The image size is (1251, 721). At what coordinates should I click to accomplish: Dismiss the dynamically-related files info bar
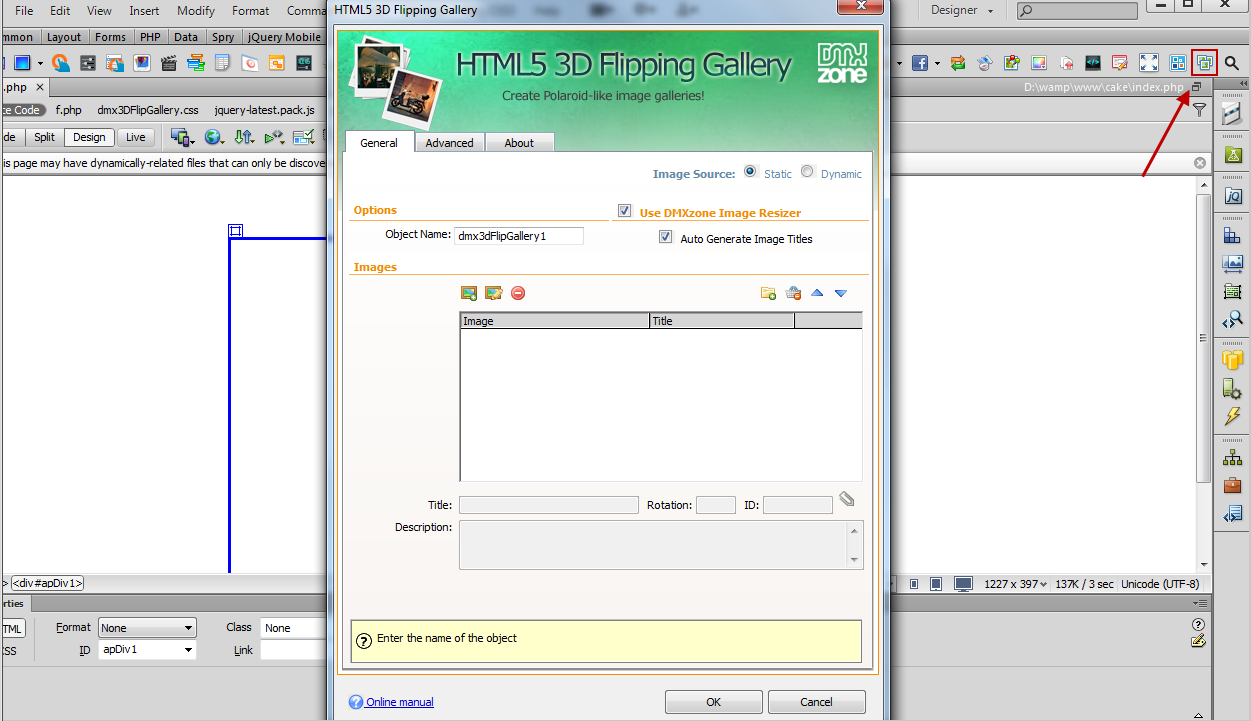tap(1200, 162)
